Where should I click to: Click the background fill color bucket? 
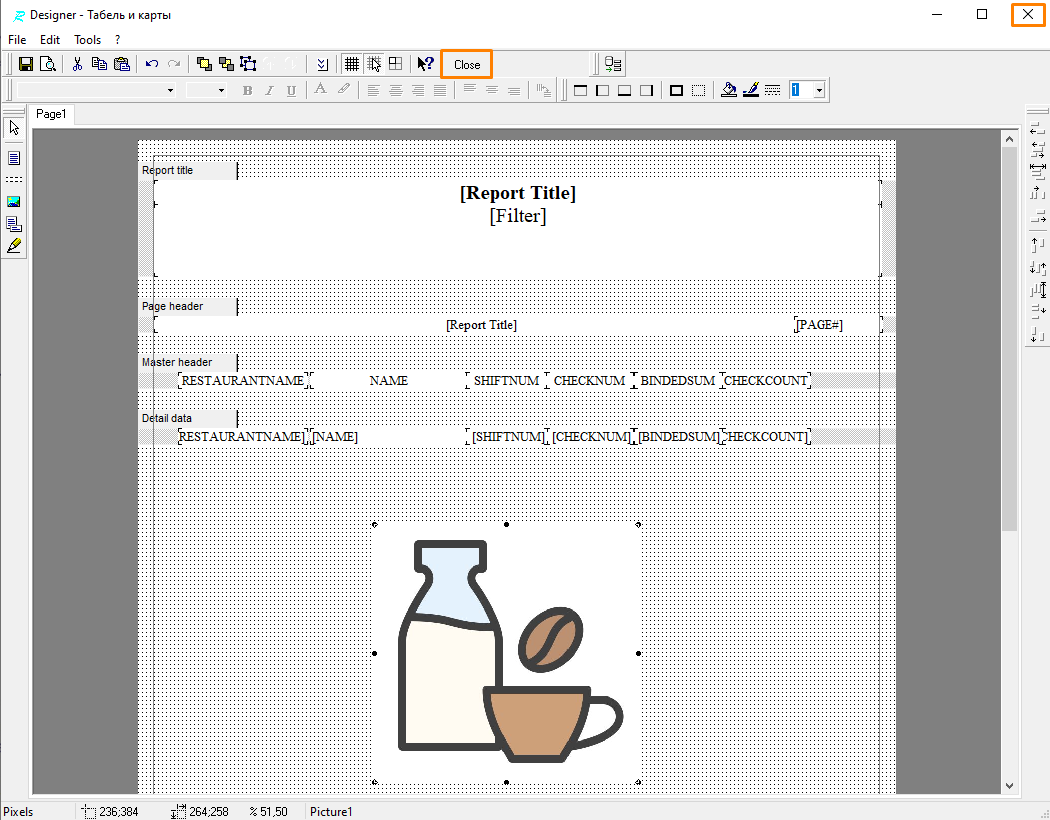[x=728, y=91]
